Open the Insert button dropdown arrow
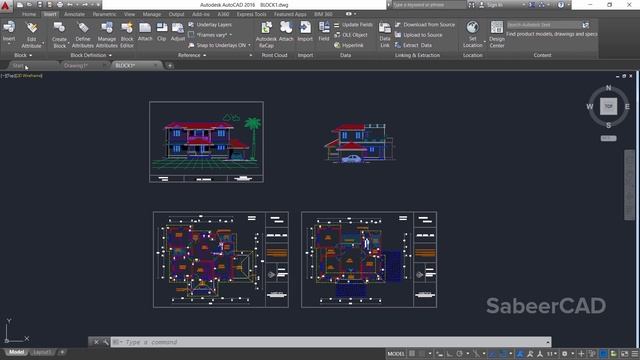Viewport: 640px width, 360px height. 9,44
